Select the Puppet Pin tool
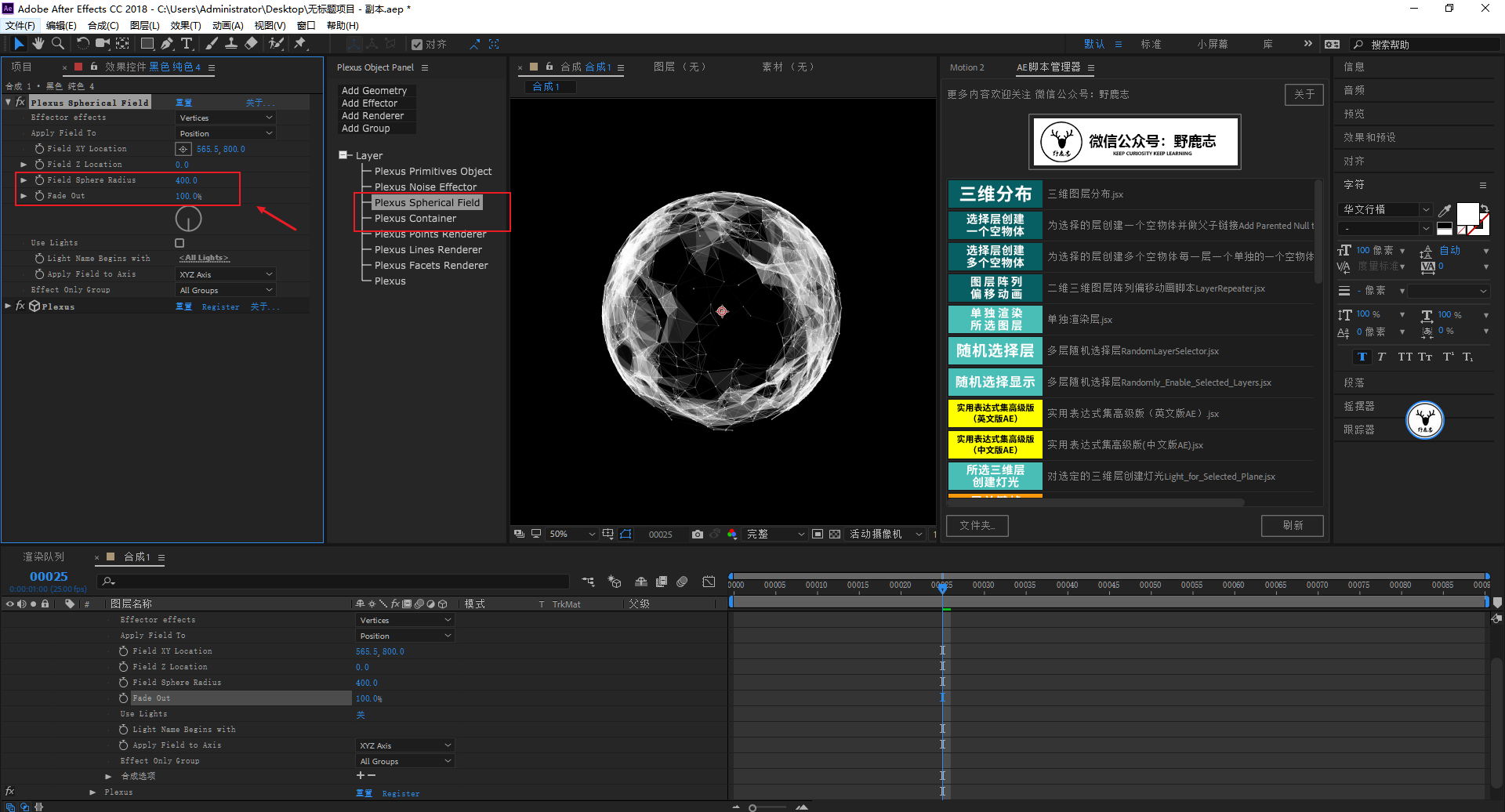 coord(300,44)
